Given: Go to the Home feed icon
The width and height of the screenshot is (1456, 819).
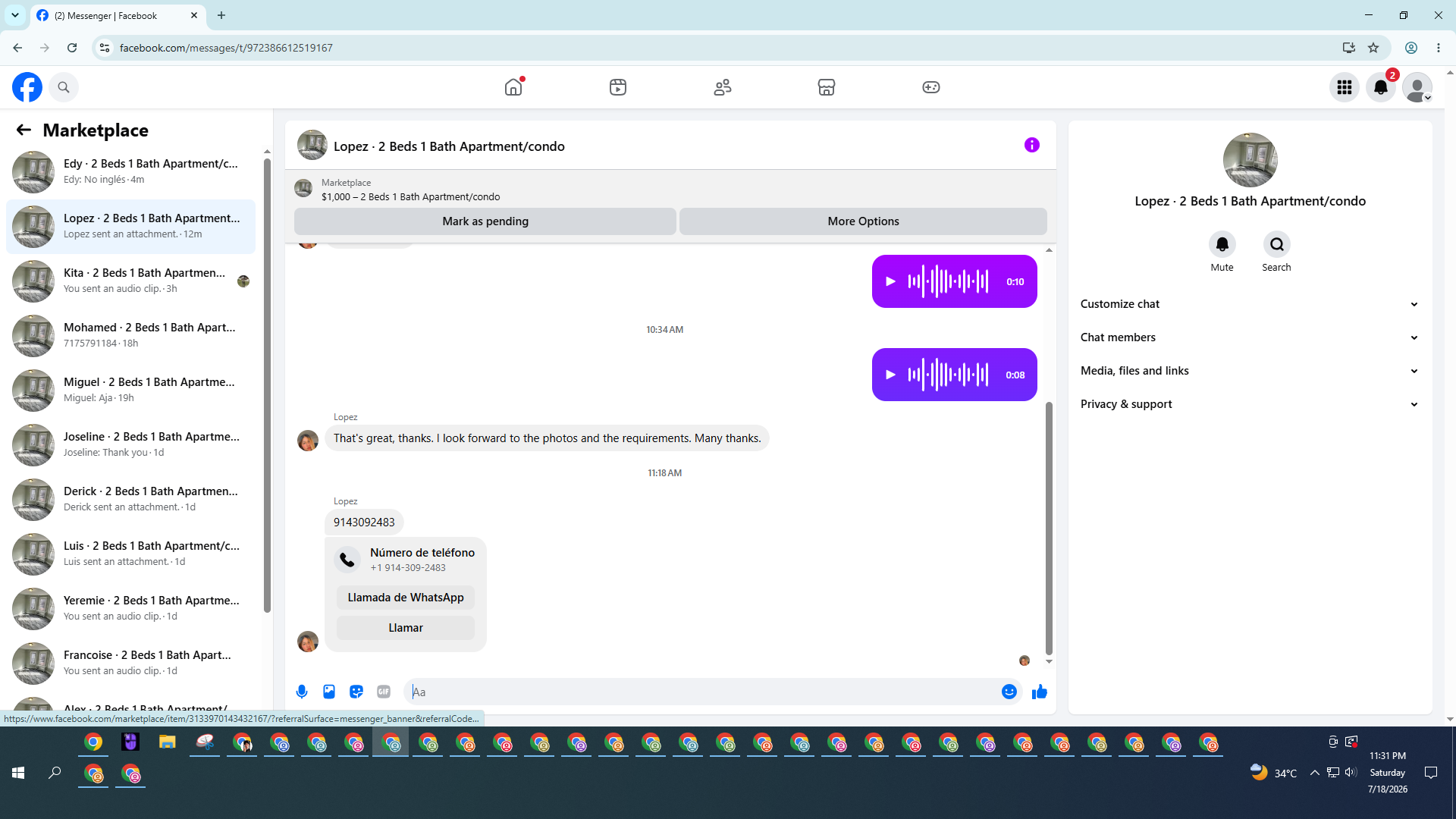Looking at the screenshot, I should click(x=513, y=87).
